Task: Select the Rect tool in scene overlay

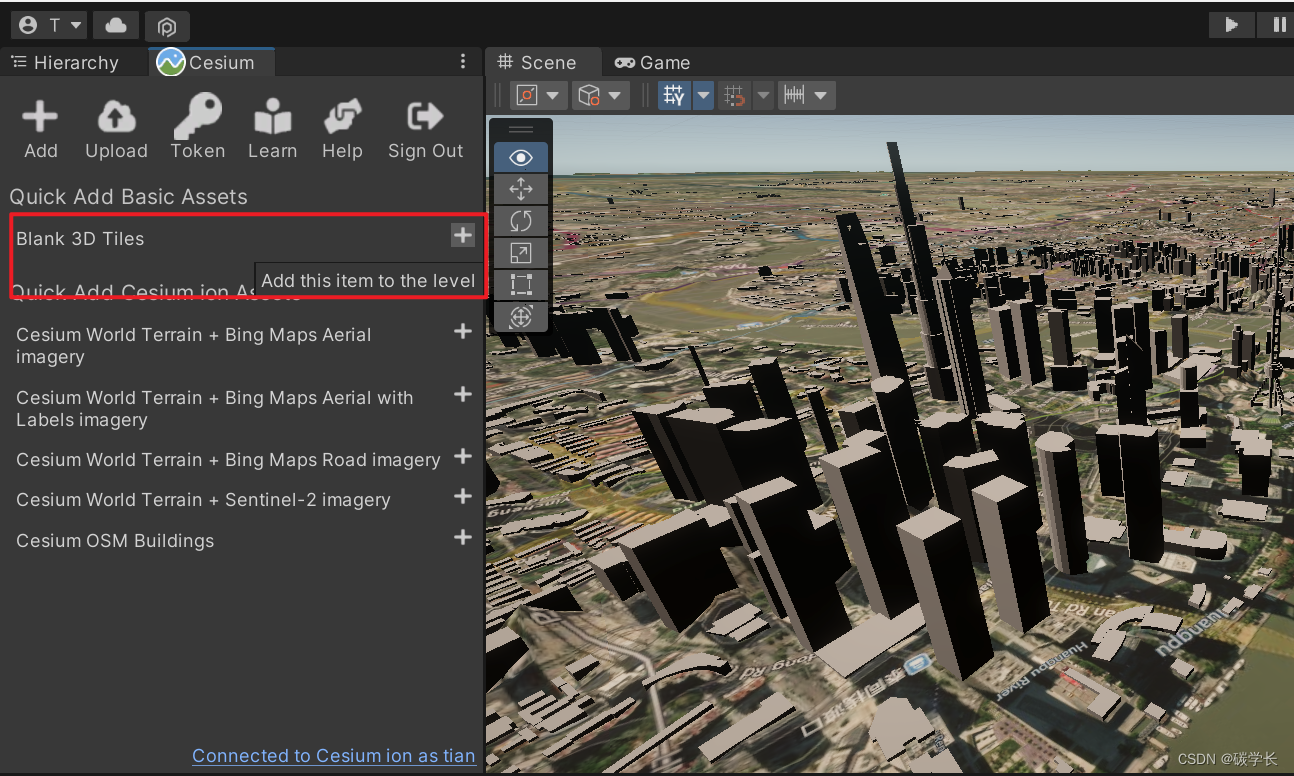Action: 520,285
